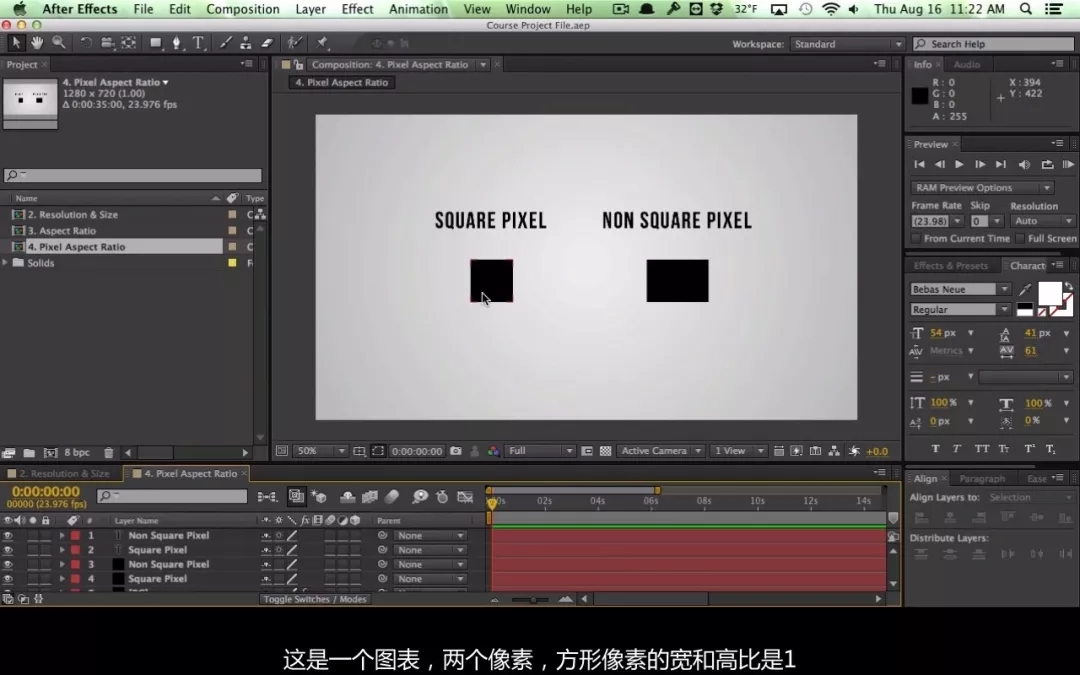Click the viewer snapshot camera icon
This screenshot has width=1080, height=675.
point(456,451)
